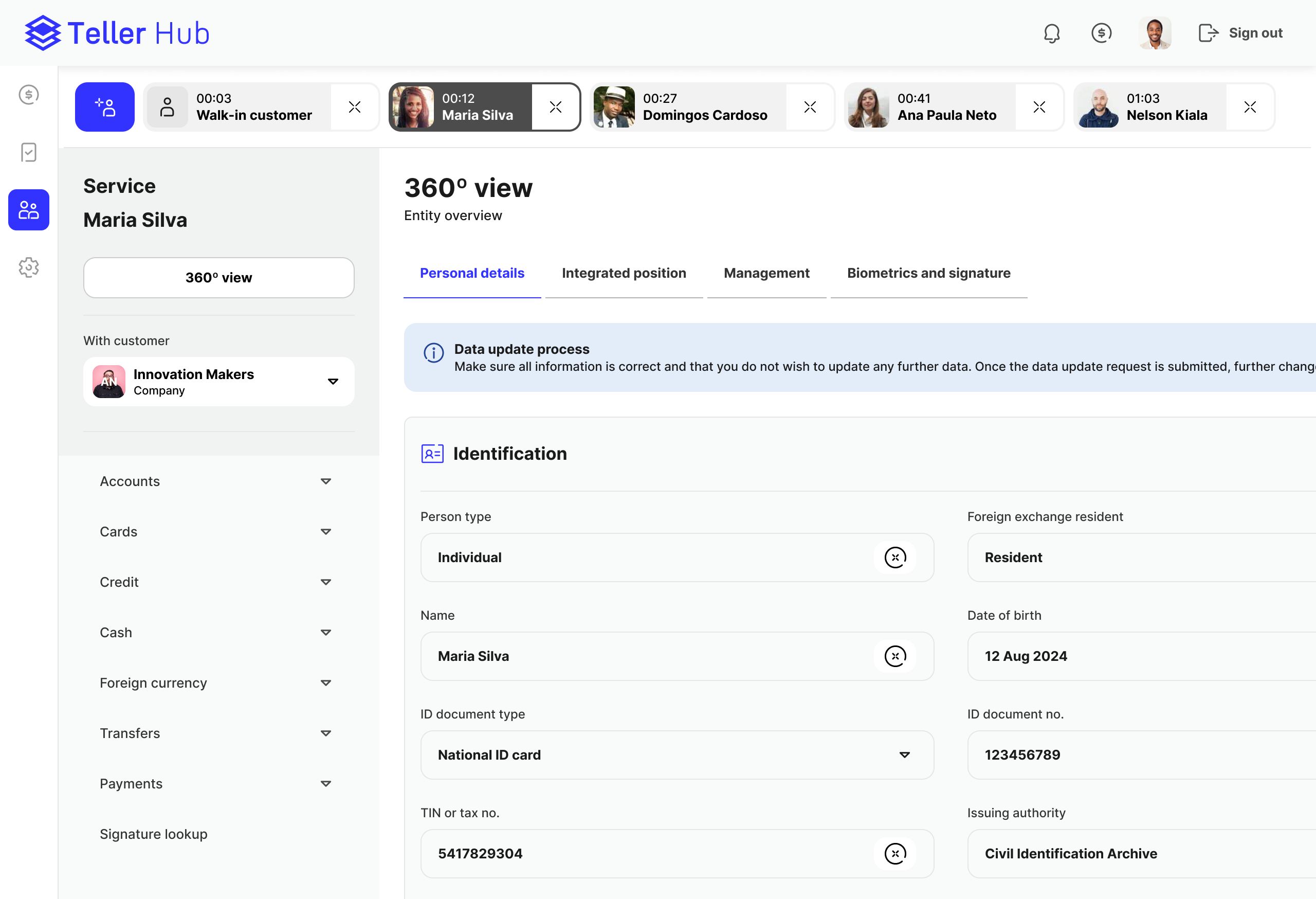Open the notifications bell icon

1052,33
